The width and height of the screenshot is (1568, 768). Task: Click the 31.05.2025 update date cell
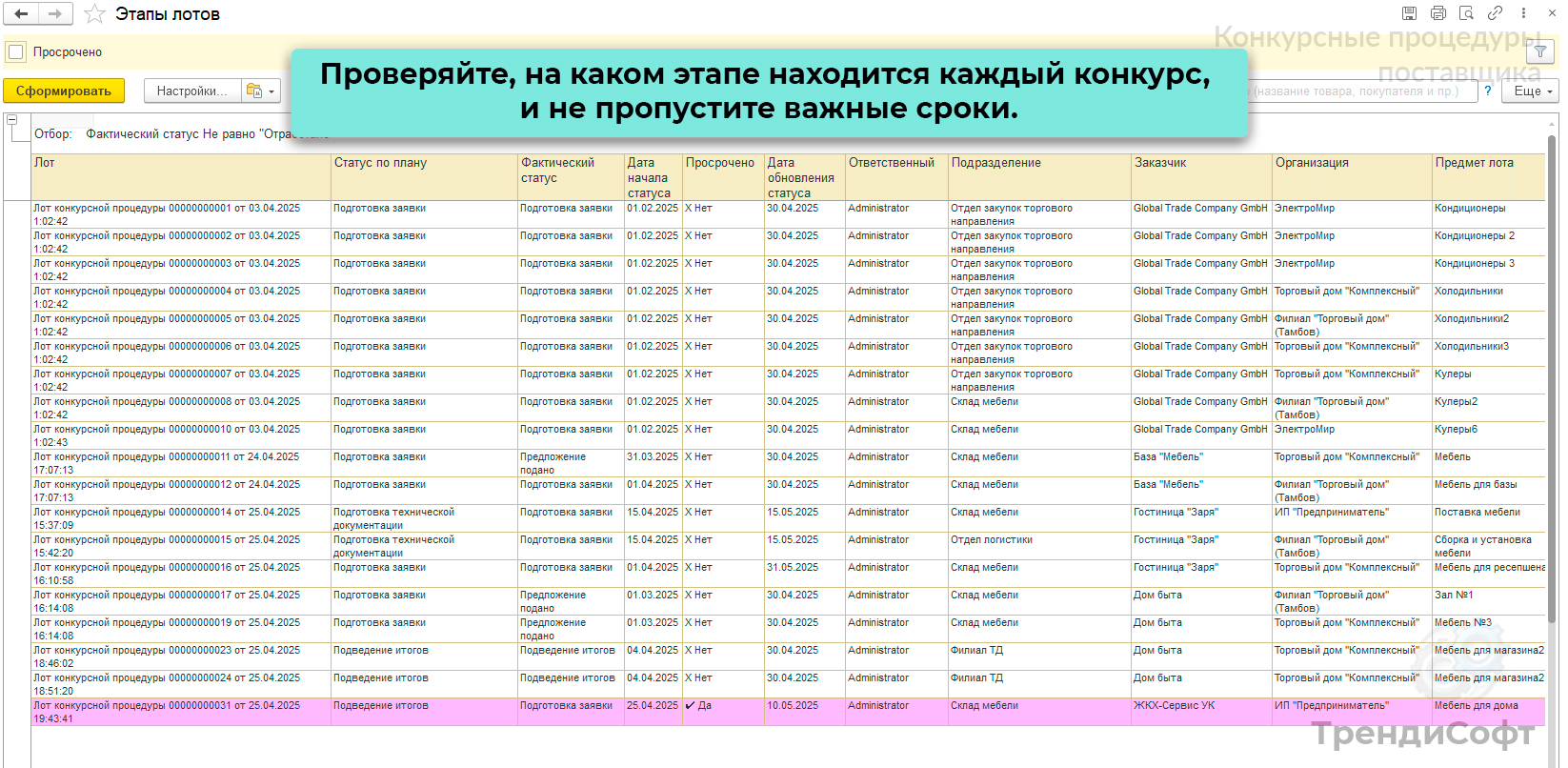[x=804, y=574]
